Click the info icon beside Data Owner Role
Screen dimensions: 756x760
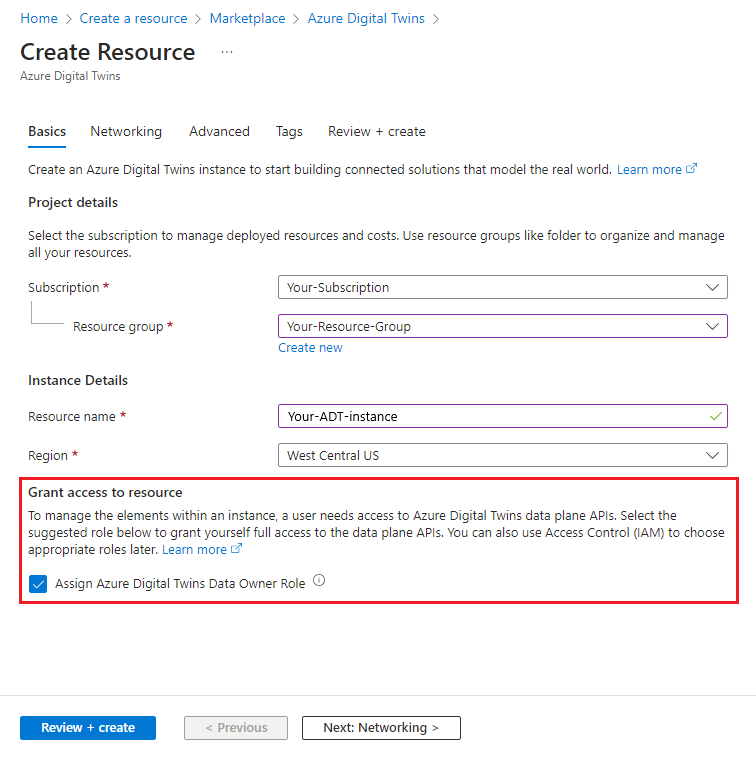tap(319, 580)
